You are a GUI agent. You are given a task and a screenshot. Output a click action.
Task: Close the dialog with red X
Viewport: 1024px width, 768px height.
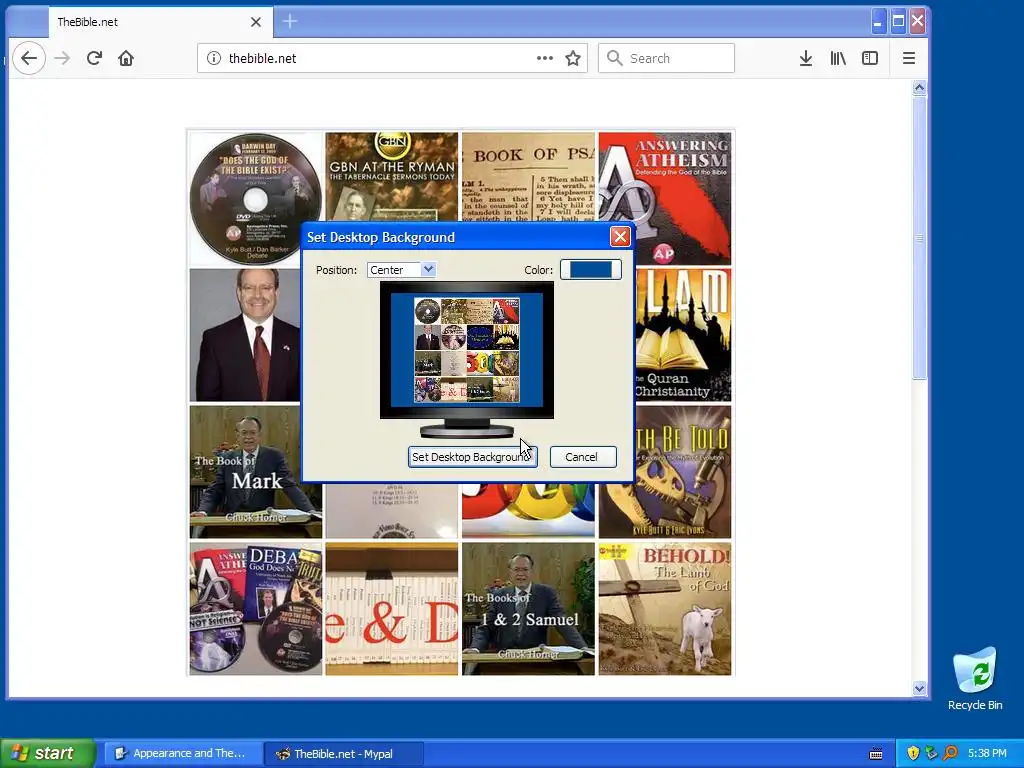click(620, 236)
